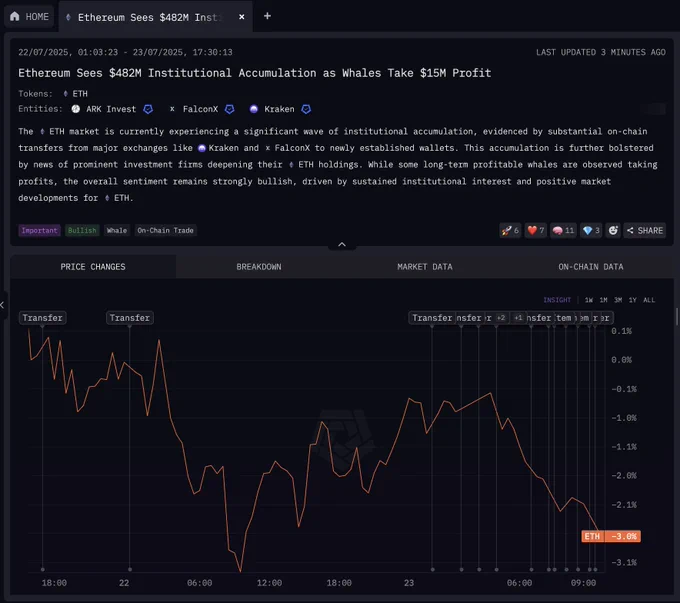Screen dimensions: 680x603
Task: React with the diamond emoji
Action: 591,230
